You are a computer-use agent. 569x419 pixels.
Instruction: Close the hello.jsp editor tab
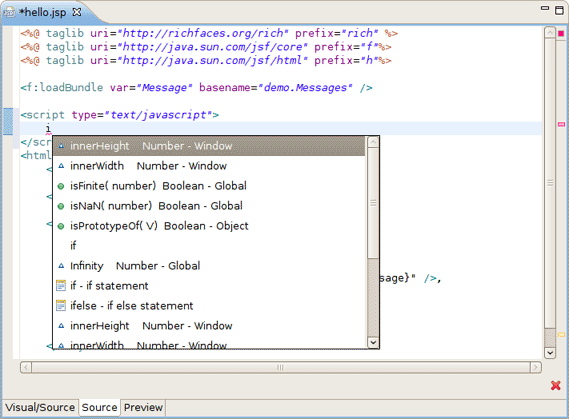77,12
